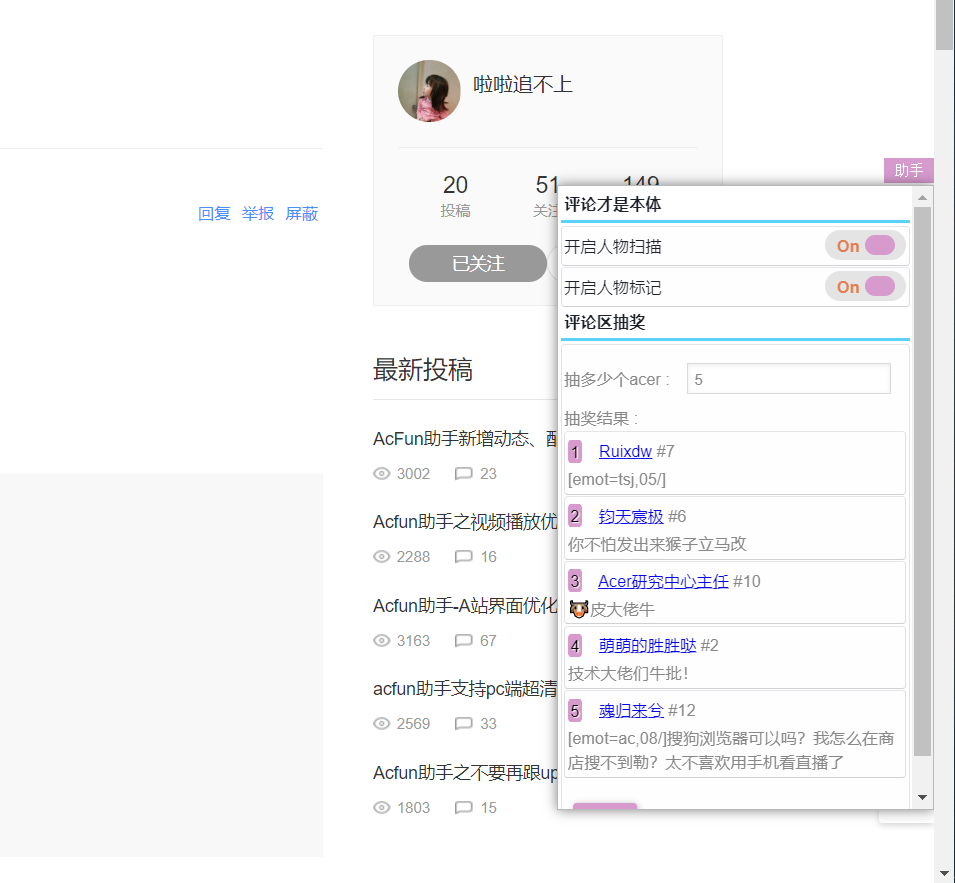Image resolution: width=955 pixels, height=883 pixels.
Task: Click the 抽奖结果 label
Action: click(601, 418)
